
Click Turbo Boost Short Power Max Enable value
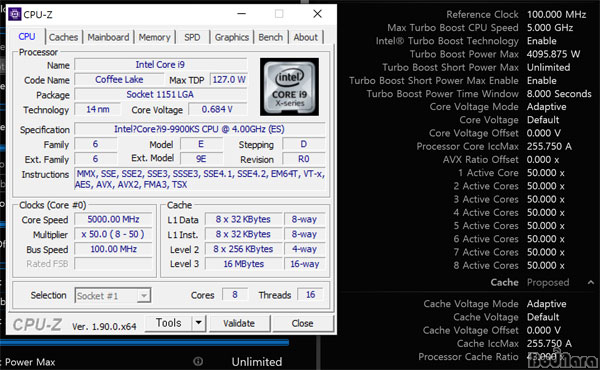[x=541, y=80]
